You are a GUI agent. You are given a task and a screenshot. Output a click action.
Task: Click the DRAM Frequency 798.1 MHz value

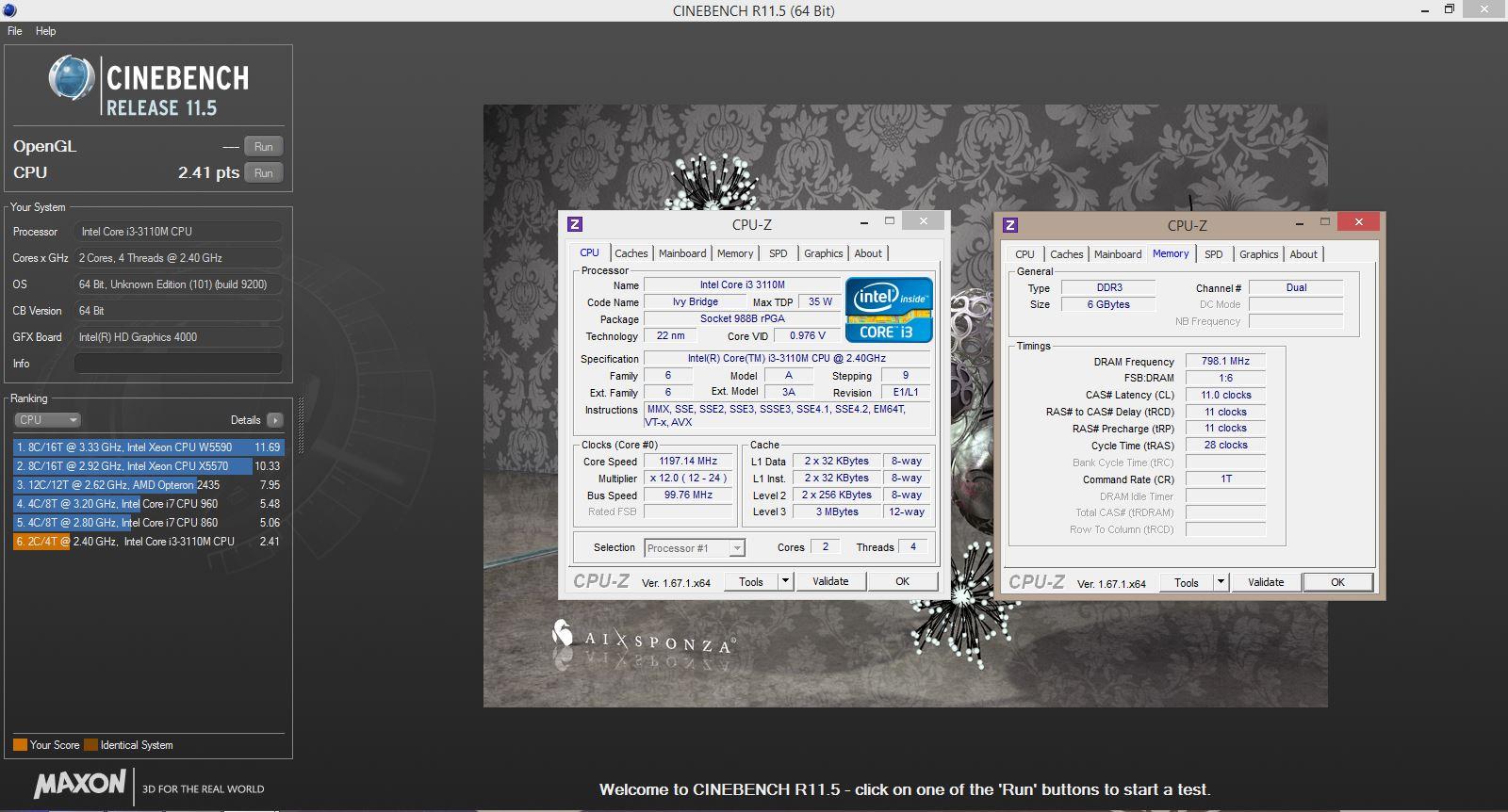click(x=1225, y=362)
